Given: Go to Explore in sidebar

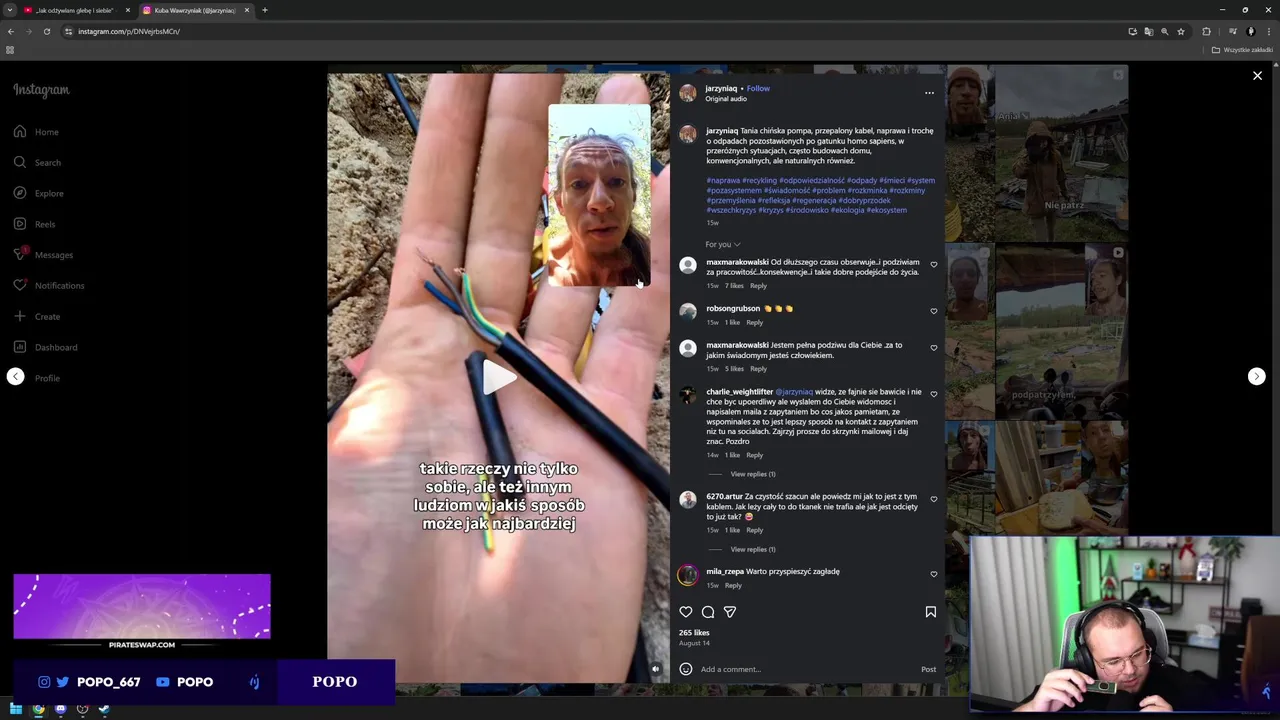Looking at the screenshot, I should click(x=38, y=193).
